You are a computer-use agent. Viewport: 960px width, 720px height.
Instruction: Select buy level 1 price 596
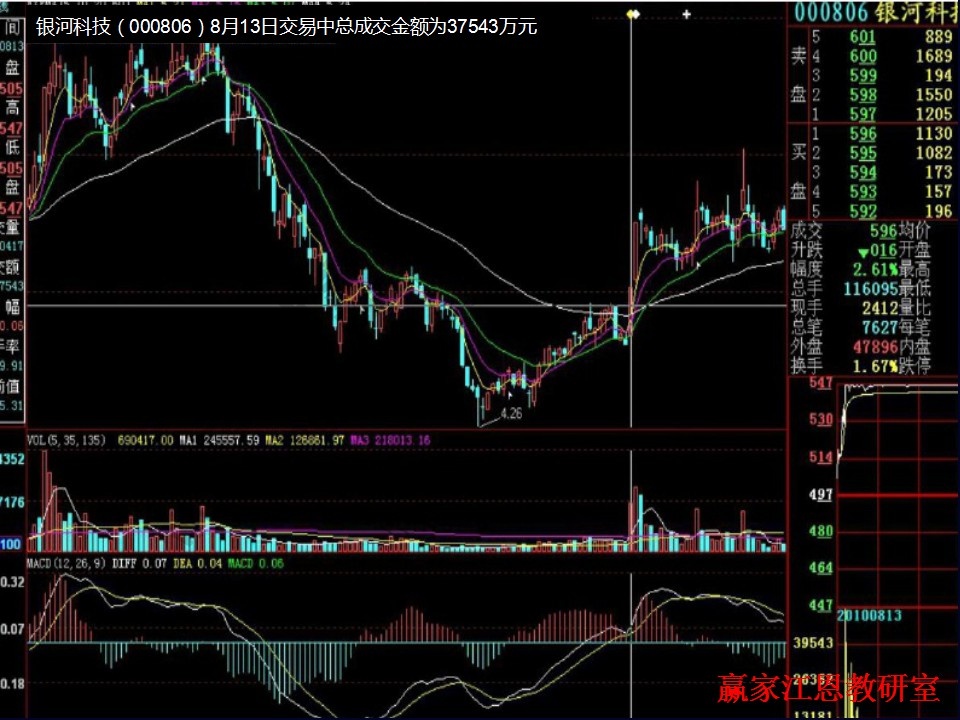pos(863,134)
